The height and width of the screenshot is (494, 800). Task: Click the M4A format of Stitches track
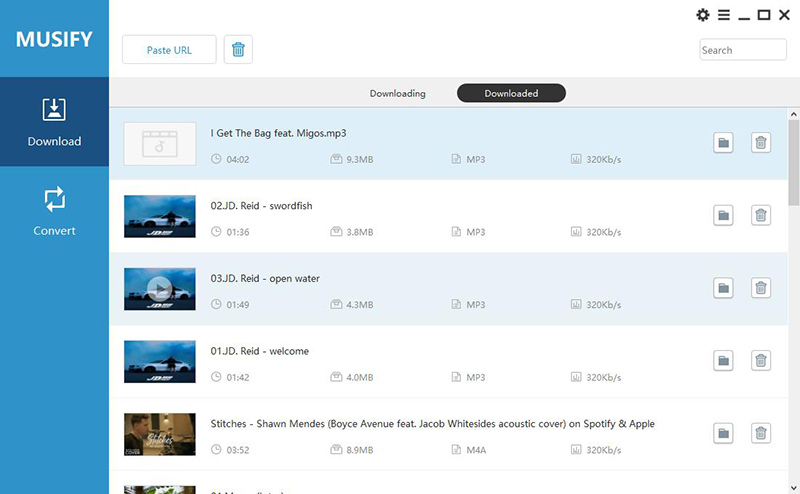point(476,450)
